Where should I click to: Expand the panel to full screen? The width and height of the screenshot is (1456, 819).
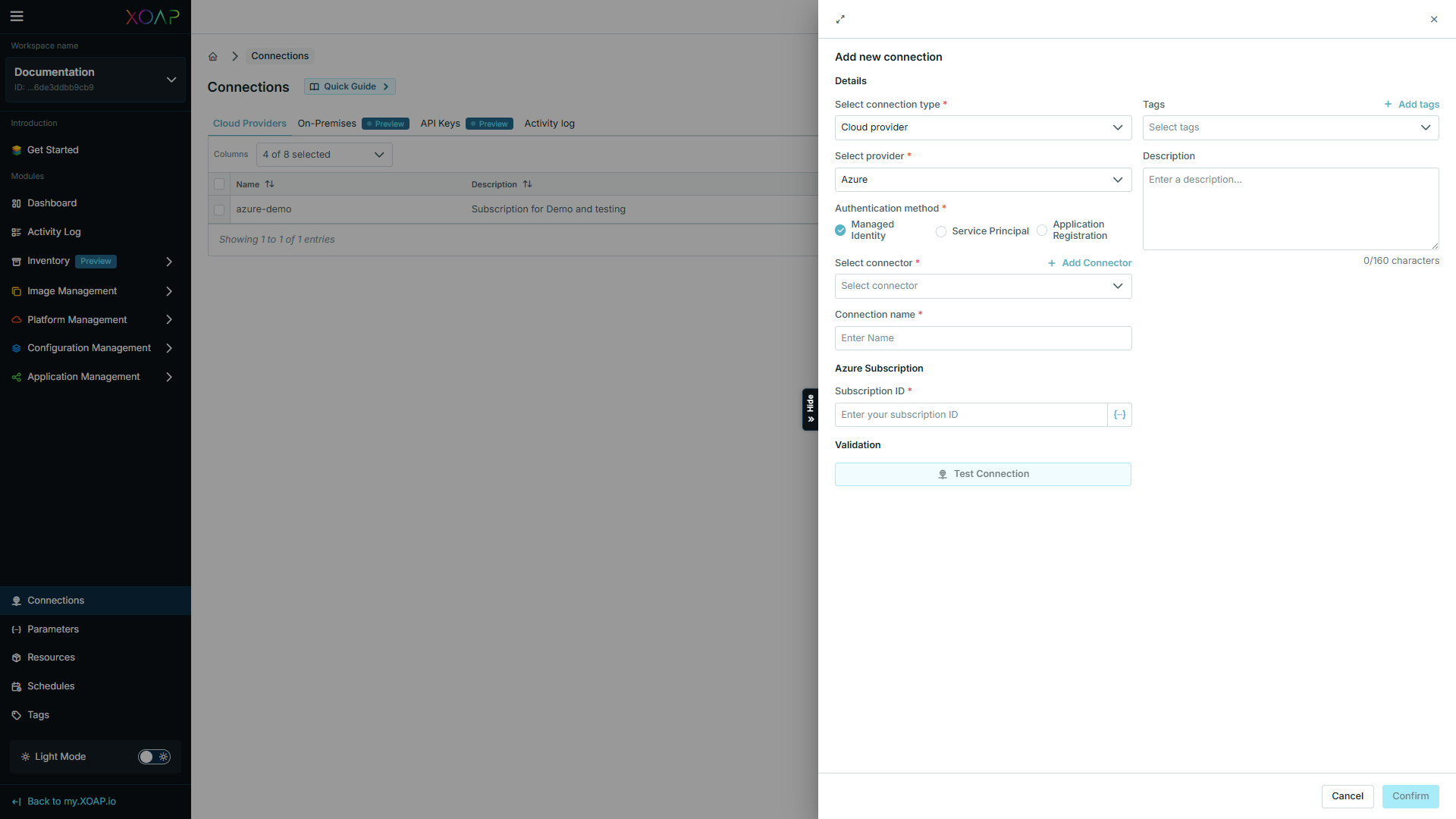click(x=840, y=19)
